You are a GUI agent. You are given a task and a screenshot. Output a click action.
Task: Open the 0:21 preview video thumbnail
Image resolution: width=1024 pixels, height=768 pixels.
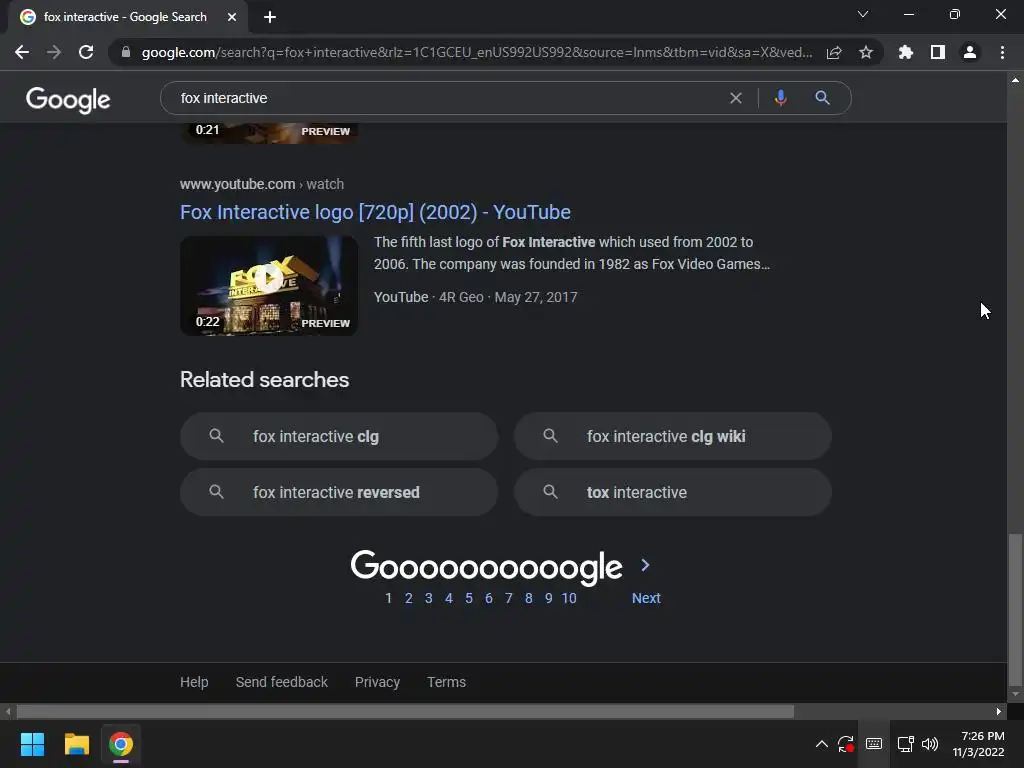point(269,133)
